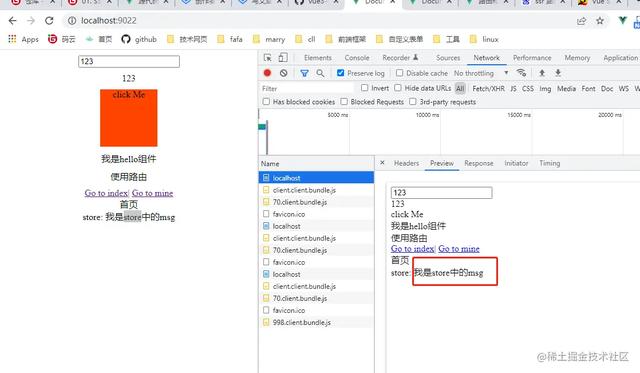
Task: Check the Has blocked cookies checkbox
Action: point(266,101)
